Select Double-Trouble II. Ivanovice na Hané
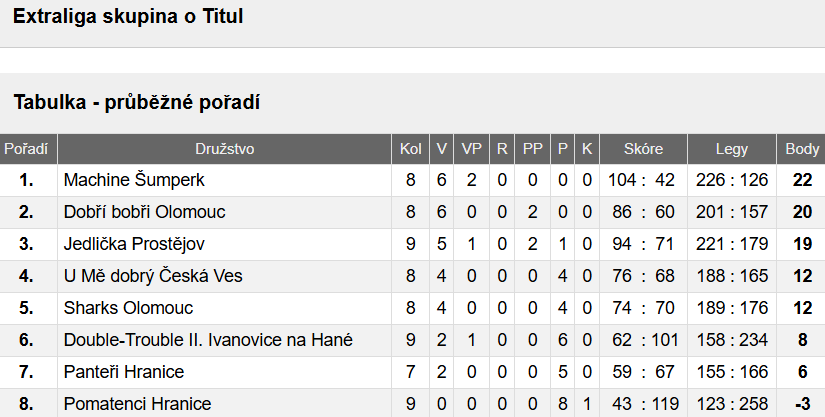This screenshot has width=825, height=417. click(x=208, y=340)
